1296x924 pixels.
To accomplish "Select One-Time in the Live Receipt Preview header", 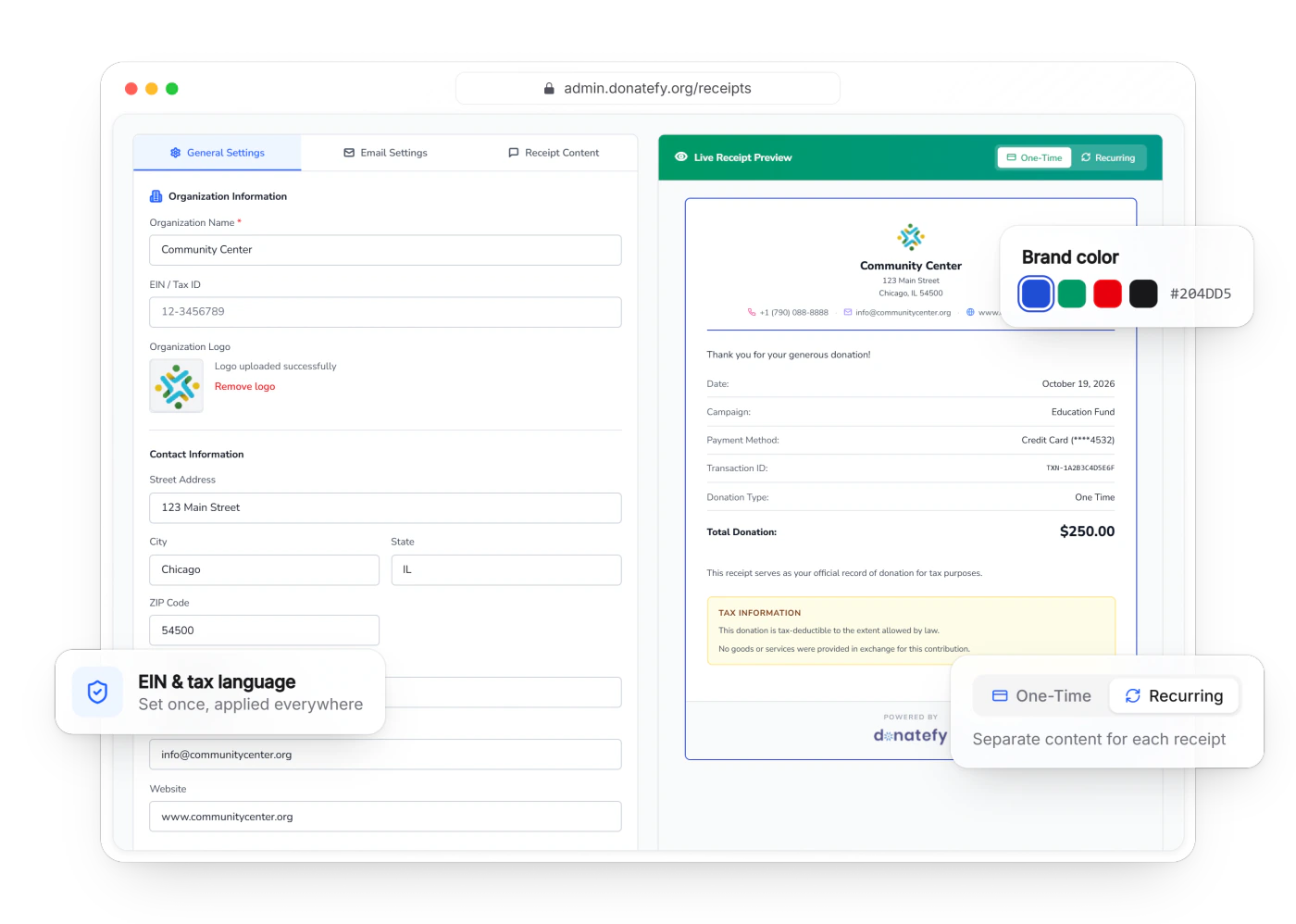I will click(1034, 158).
